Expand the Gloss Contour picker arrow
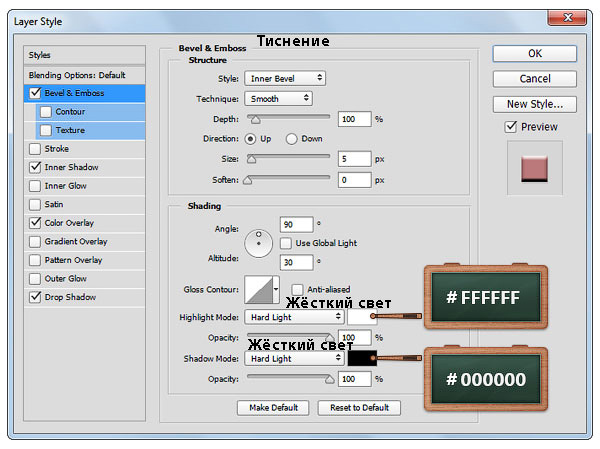This screenshot has height=449, width=600. (276, 290)
